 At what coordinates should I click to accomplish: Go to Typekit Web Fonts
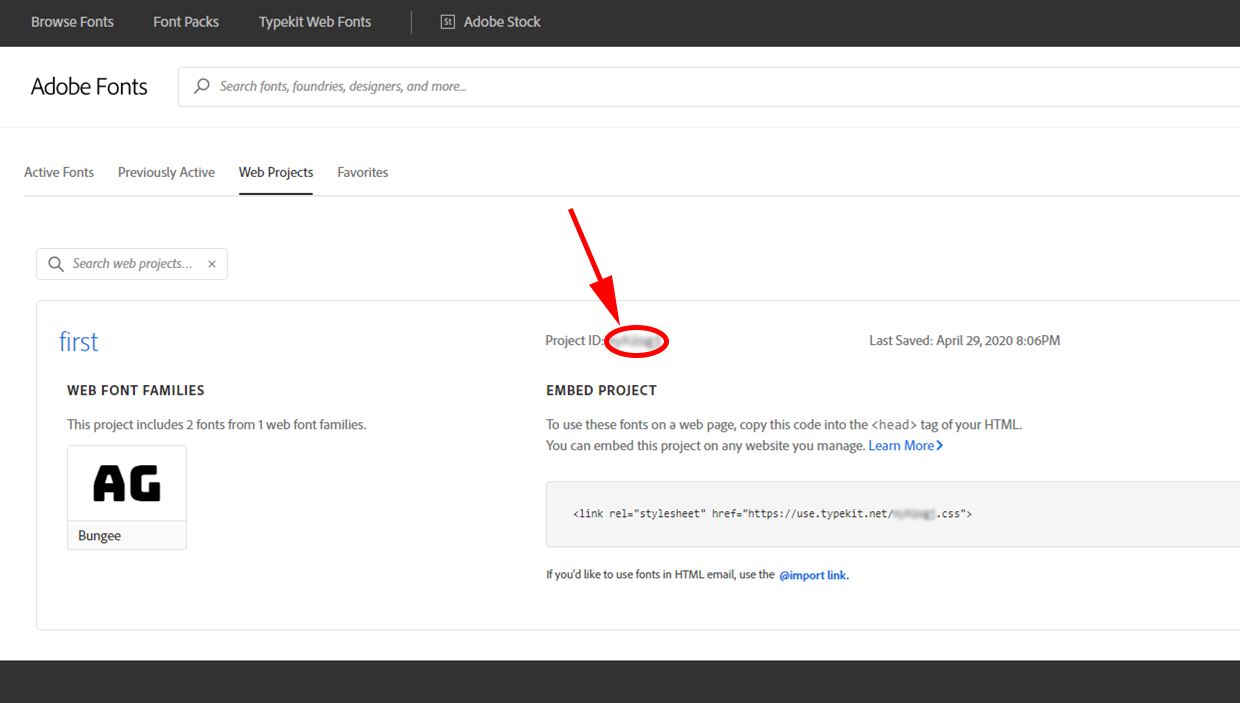pos(315,22)
